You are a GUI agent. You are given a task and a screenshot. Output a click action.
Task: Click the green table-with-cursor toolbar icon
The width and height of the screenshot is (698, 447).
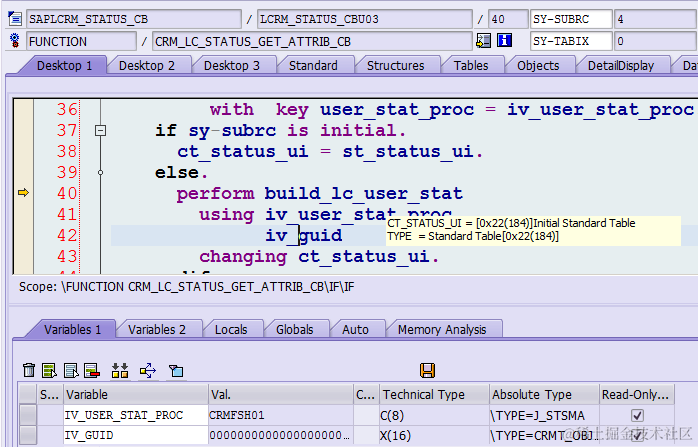coord(49,370)
